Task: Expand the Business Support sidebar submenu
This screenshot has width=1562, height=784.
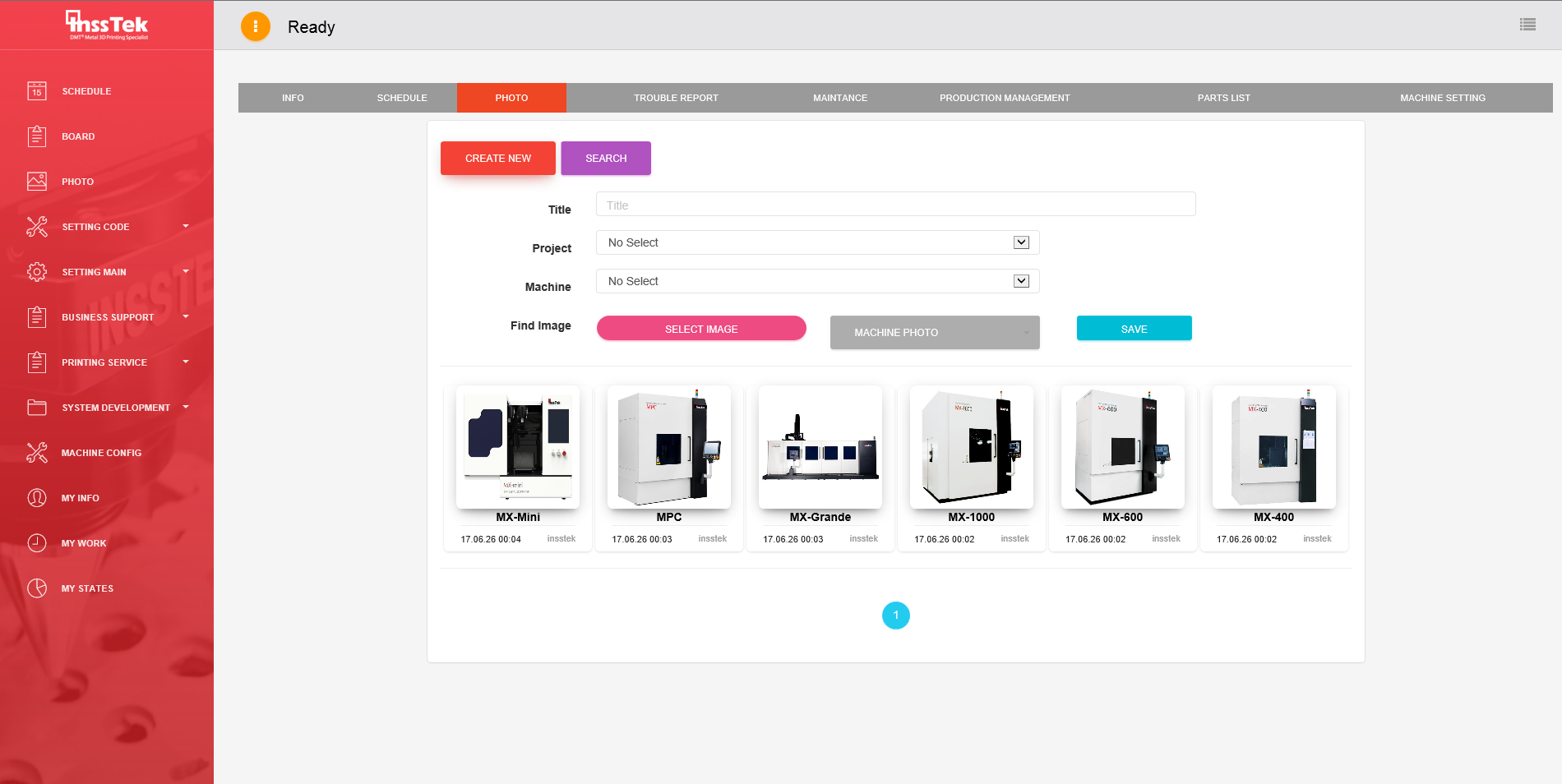Action: pyautogui.click(x=186, y=317)
